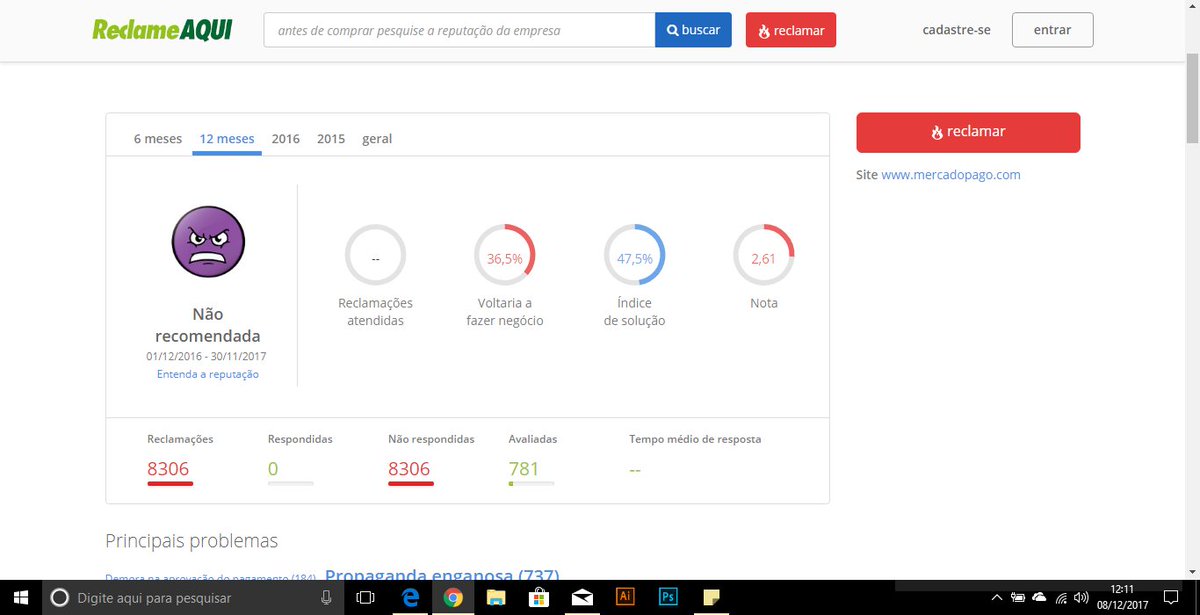The width and height of the screenshot is (1200, 615).
Task: Click the 47,5% Índice de solução gauge
Action: click(634, 255)
